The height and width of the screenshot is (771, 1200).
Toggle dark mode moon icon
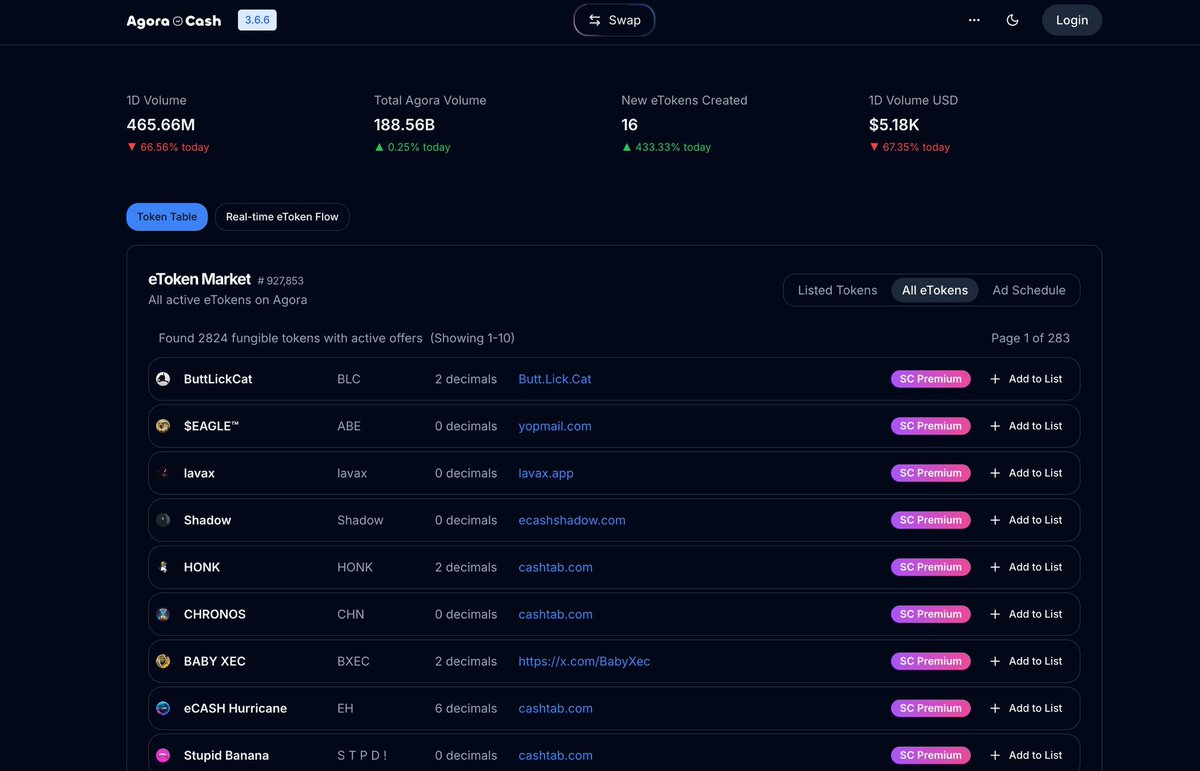[x=1013, y=20]
